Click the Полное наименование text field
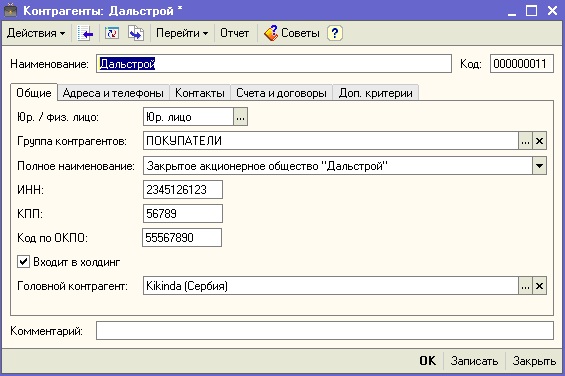Image resolution: width=565 pixels, height=376 pixels. [338, 166]
